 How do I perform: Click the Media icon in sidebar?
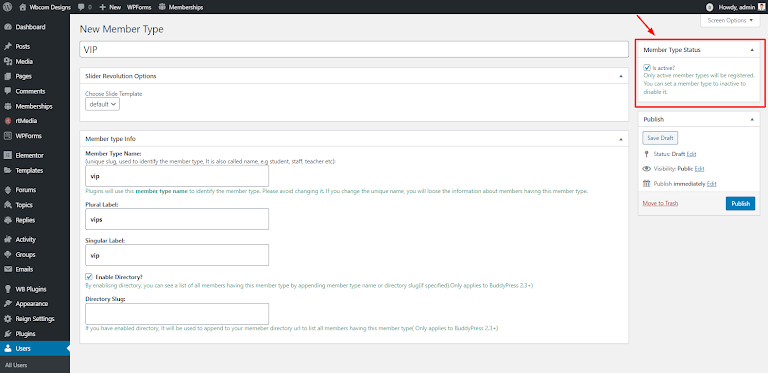7,62
